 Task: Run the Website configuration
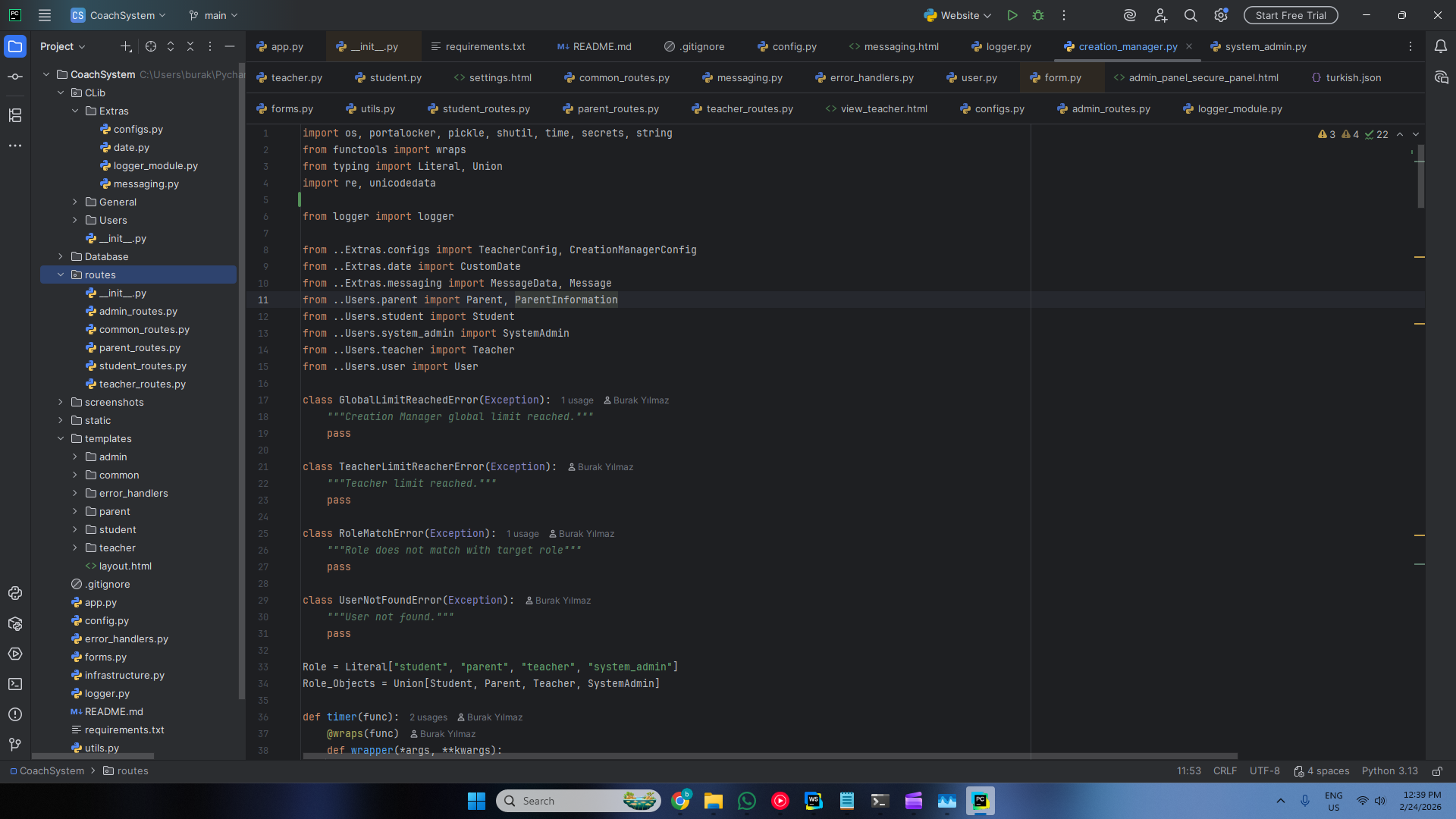(x=1012, y=15)
